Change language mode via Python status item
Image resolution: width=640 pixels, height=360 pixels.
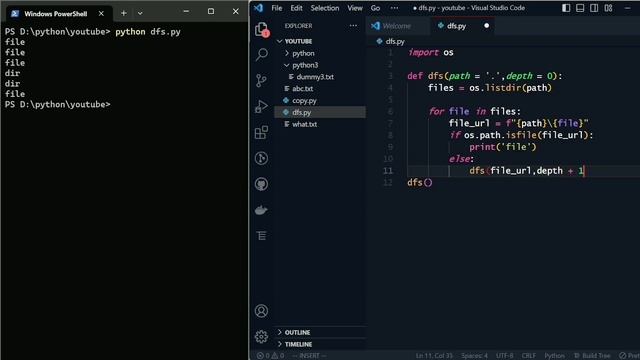click(554, 356)
